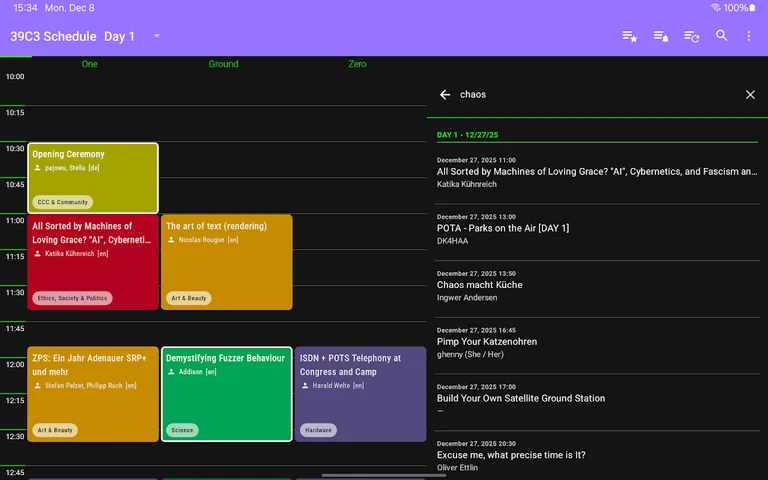Click speaker icon next to Addison
The width and height of the screenshot is (768, 480).
coord(171,372)
